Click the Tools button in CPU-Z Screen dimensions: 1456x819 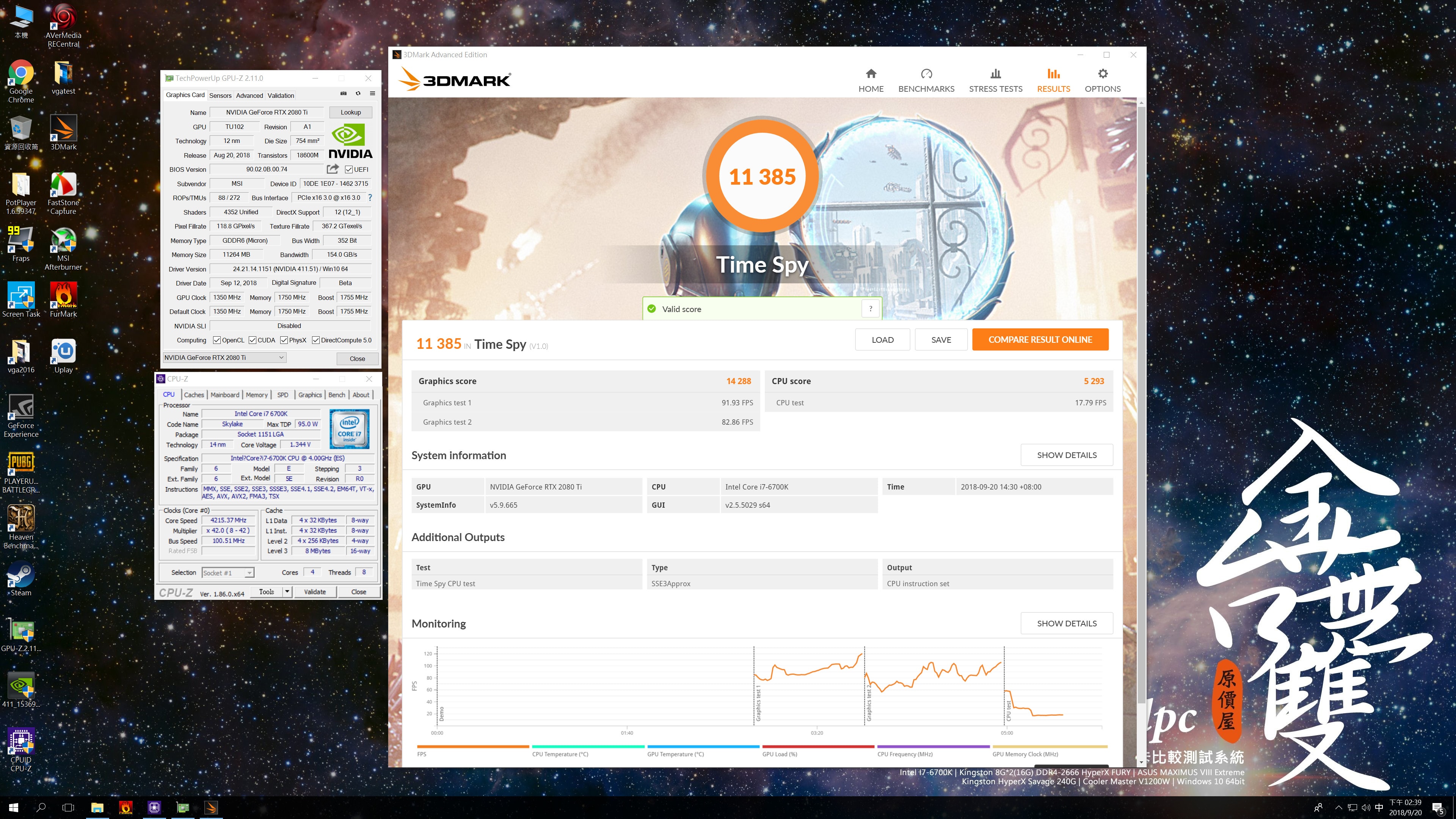267,592
